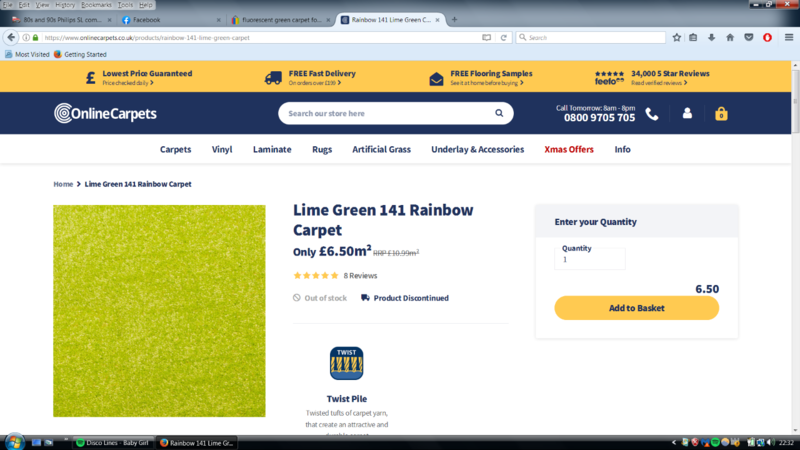Open the Carpets category
800x450 pixels.
pyautogui.click(x=176, y=149)
